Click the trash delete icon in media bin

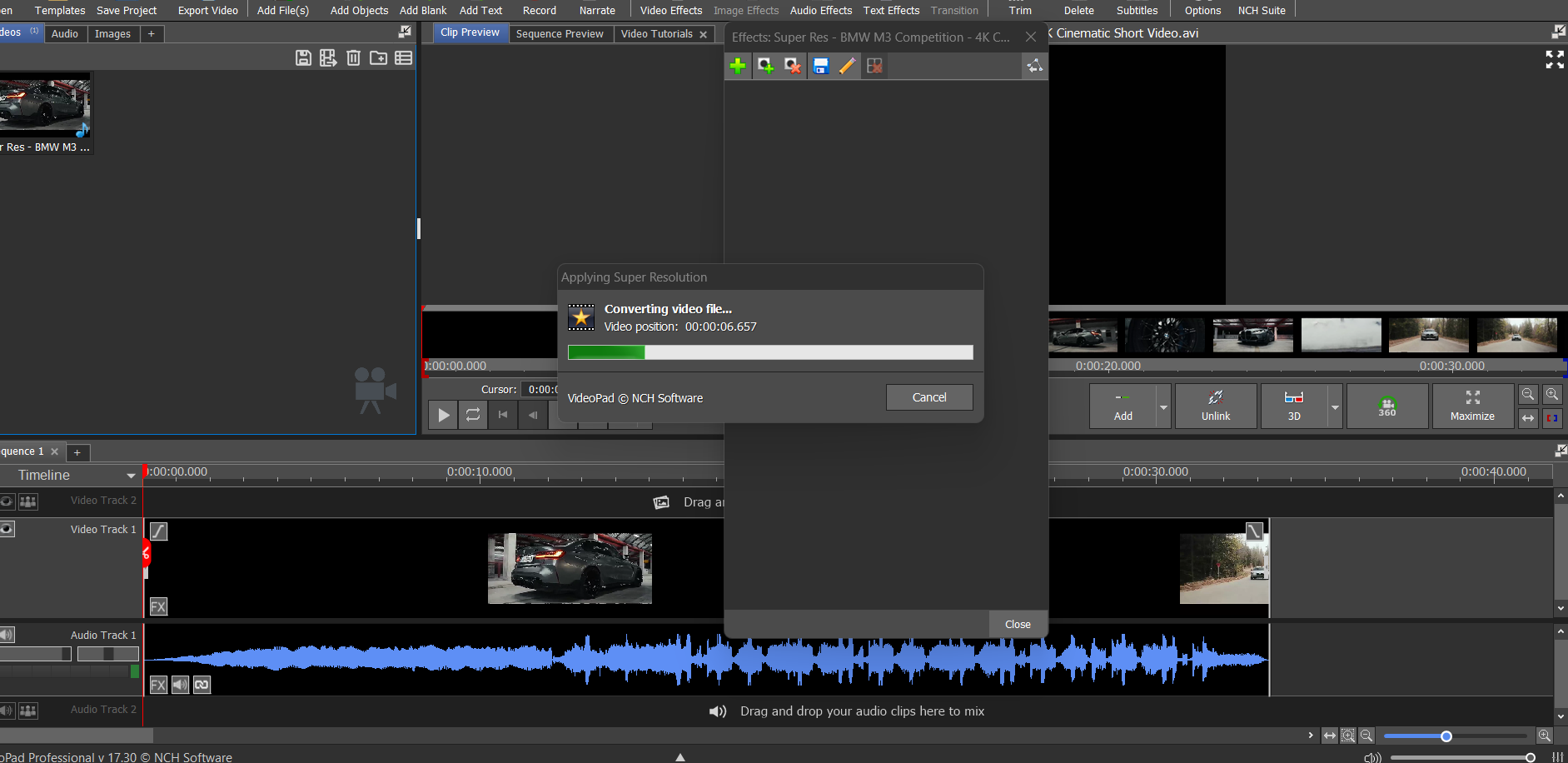(353, 57)
